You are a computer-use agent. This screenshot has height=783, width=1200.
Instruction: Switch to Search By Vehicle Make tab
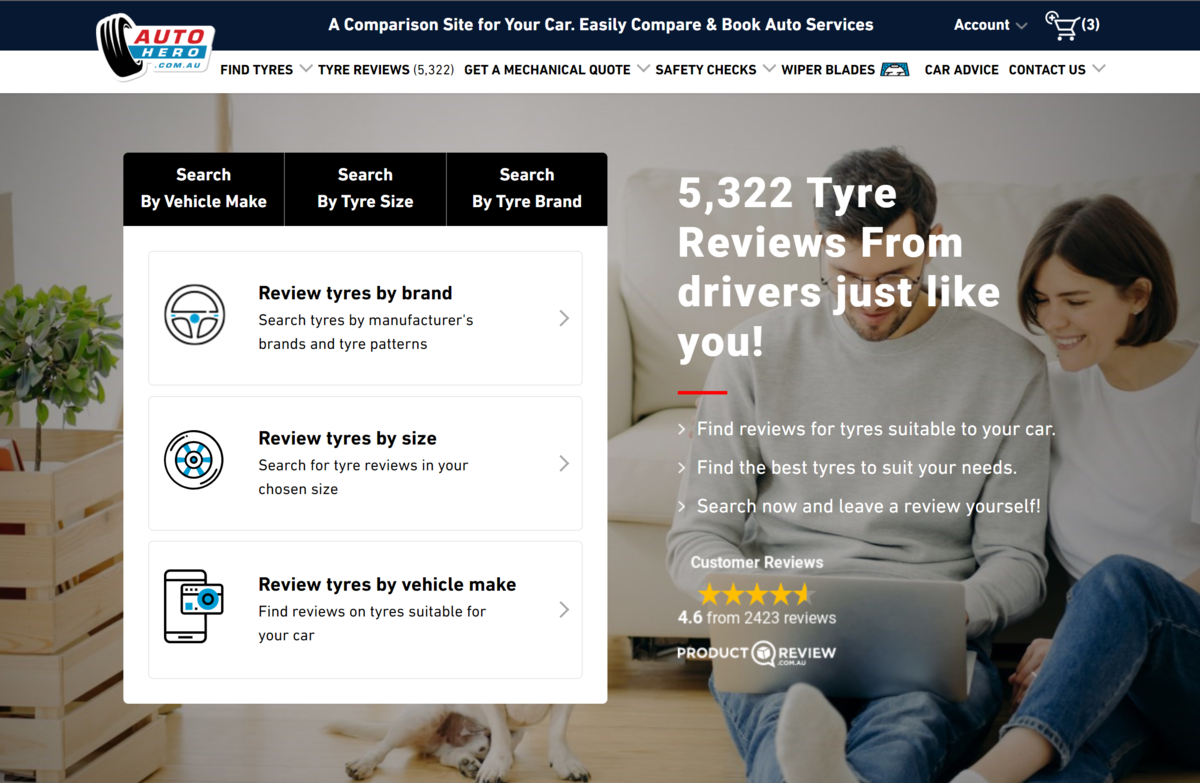coord(204,188)
